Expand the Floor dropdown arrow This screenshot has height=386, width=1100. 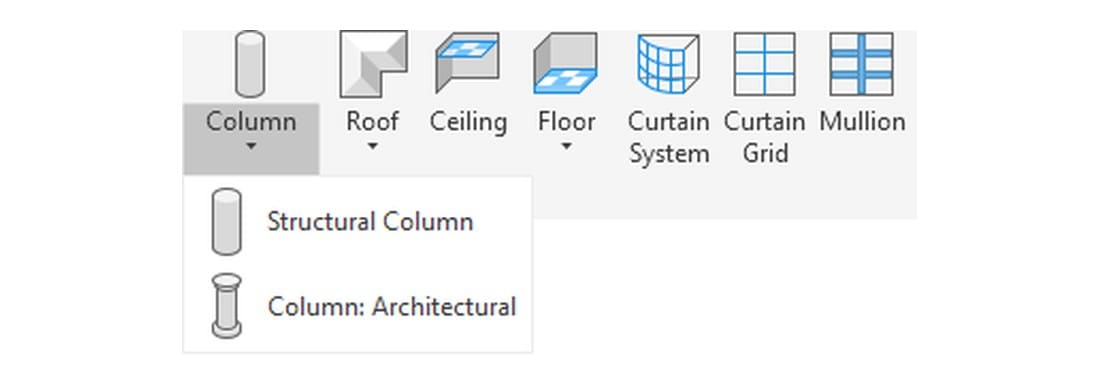[567, 147]
